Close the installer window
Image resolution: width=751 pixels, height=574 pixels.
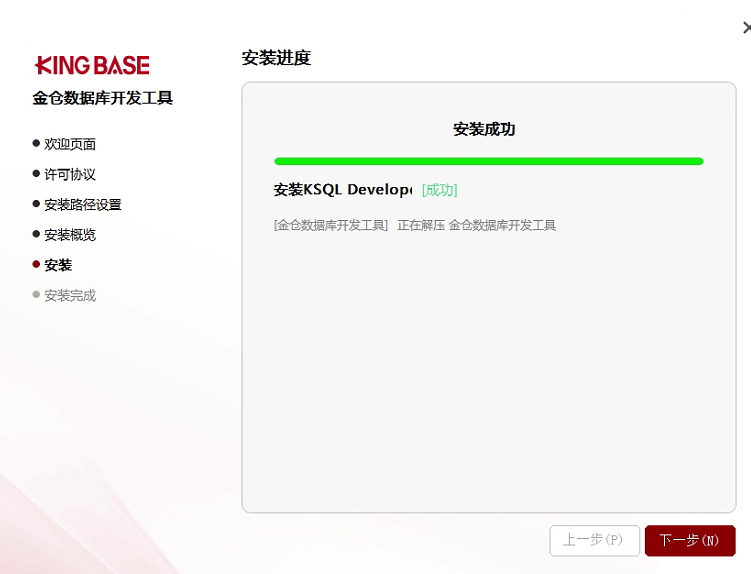[x=746, y=28]
